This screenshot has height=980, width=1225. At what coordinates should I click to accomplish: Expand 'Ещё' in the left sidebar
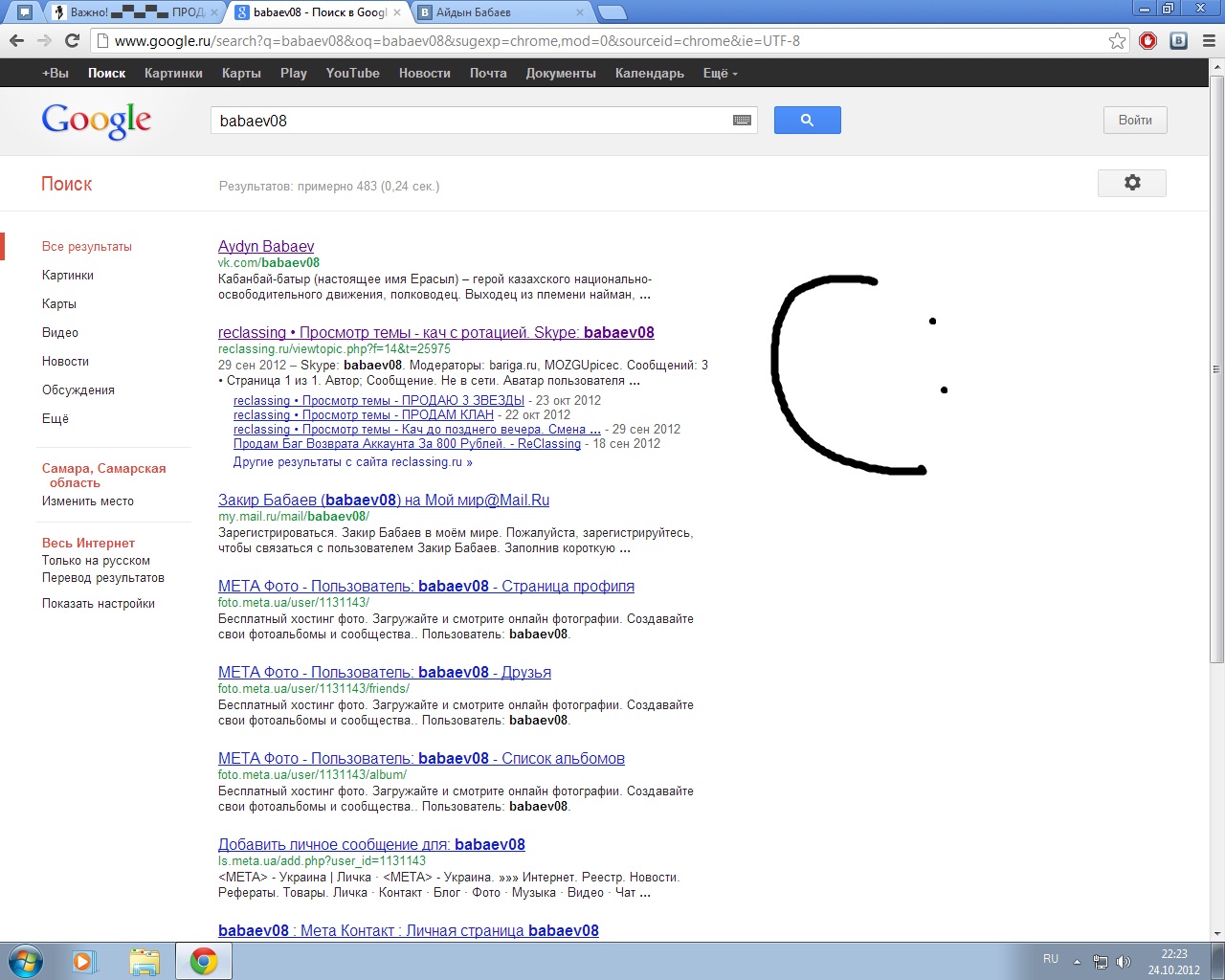(x=56, y=418)
